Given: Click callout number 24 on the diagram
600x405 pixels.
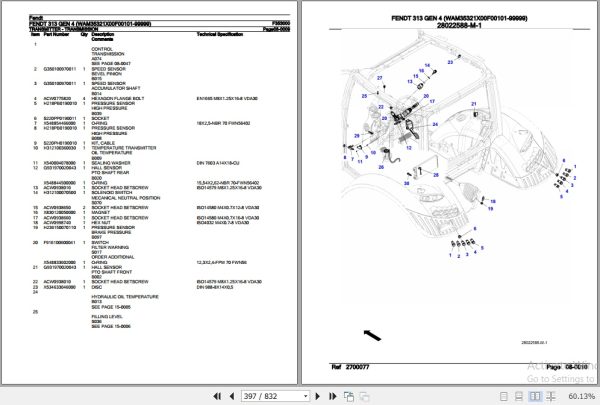Looking at the screenshot, I should tap(435, 124).
